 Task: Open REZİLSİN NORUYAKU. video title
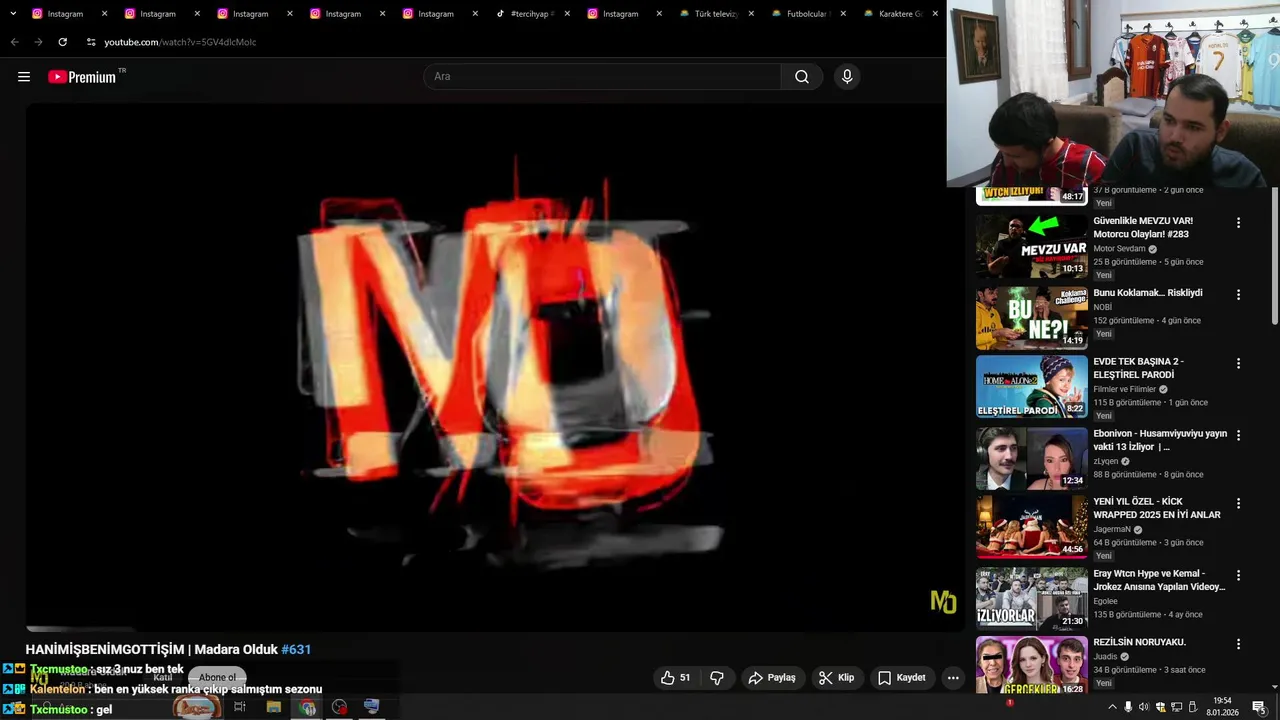[x=1139, y=642]
